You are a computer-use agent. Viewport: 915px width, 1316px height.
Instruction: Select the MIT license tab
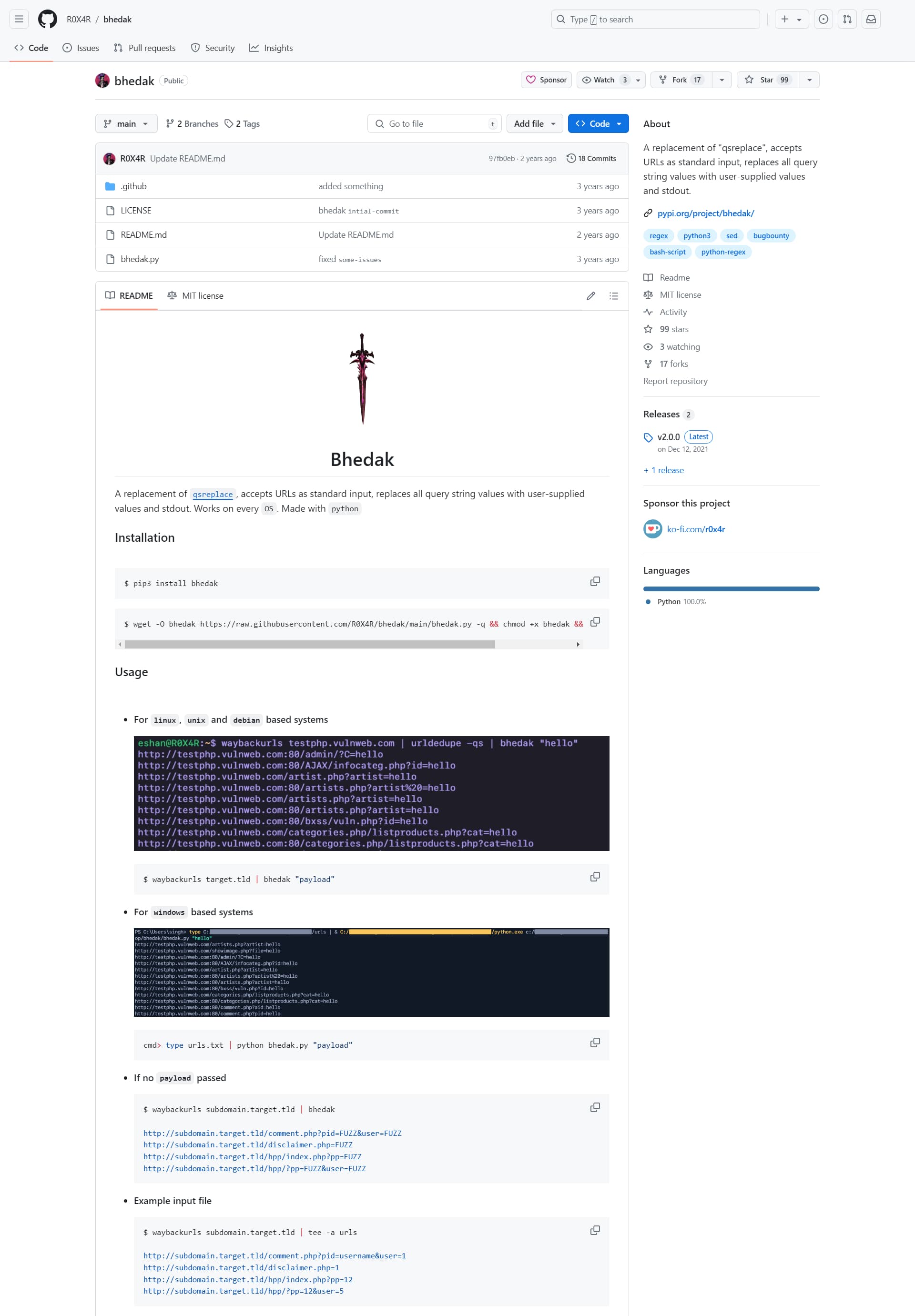195,296
